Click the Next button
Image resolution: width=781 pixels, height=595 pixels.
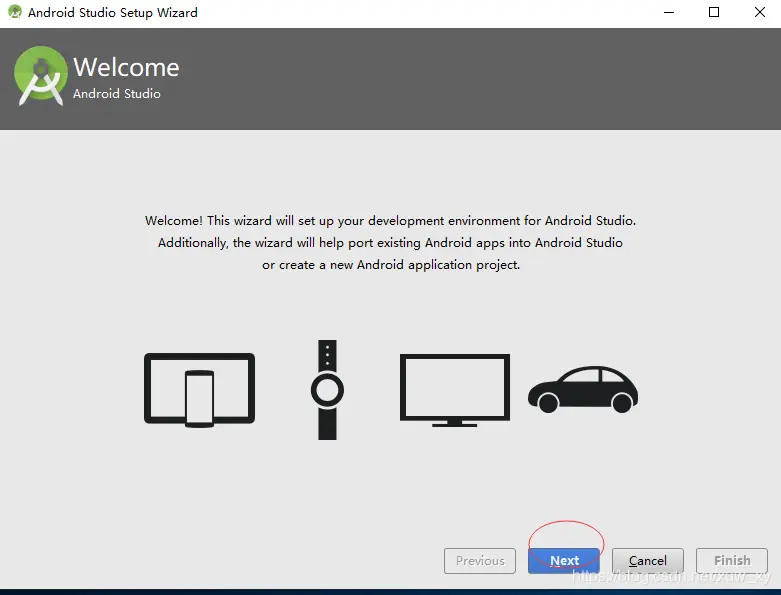click(563, 561)
